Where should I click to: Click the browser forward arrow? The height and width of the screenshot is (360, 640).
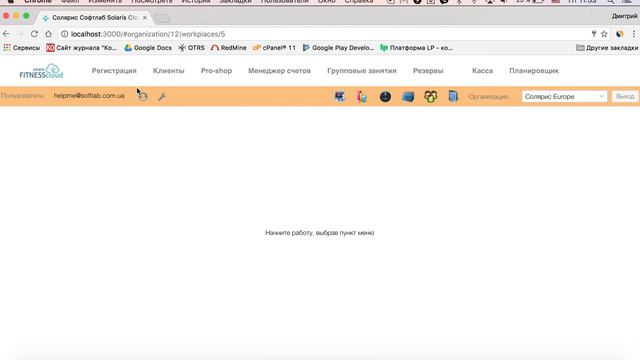tap(20, 34)
